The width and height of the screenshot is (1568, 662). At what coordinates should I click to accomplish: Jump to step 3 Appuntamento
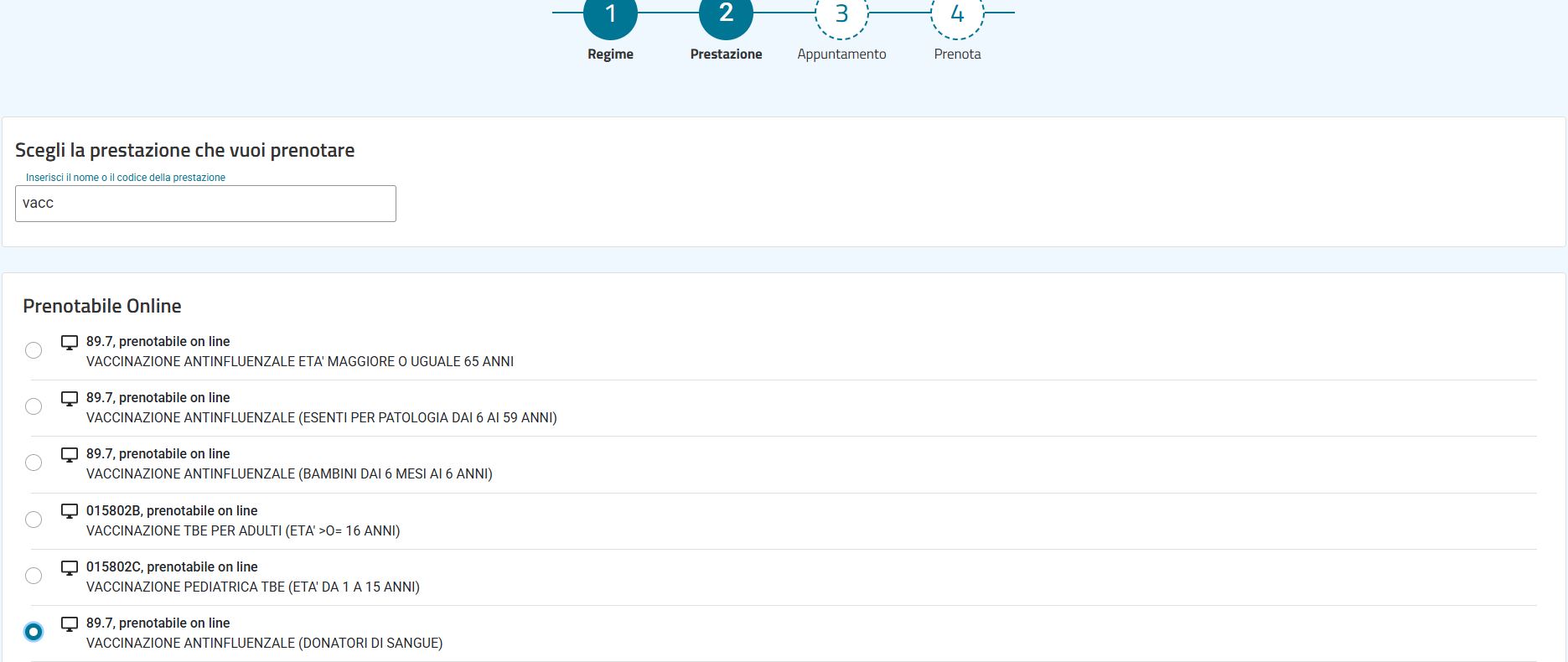click(x=841, y=15)
